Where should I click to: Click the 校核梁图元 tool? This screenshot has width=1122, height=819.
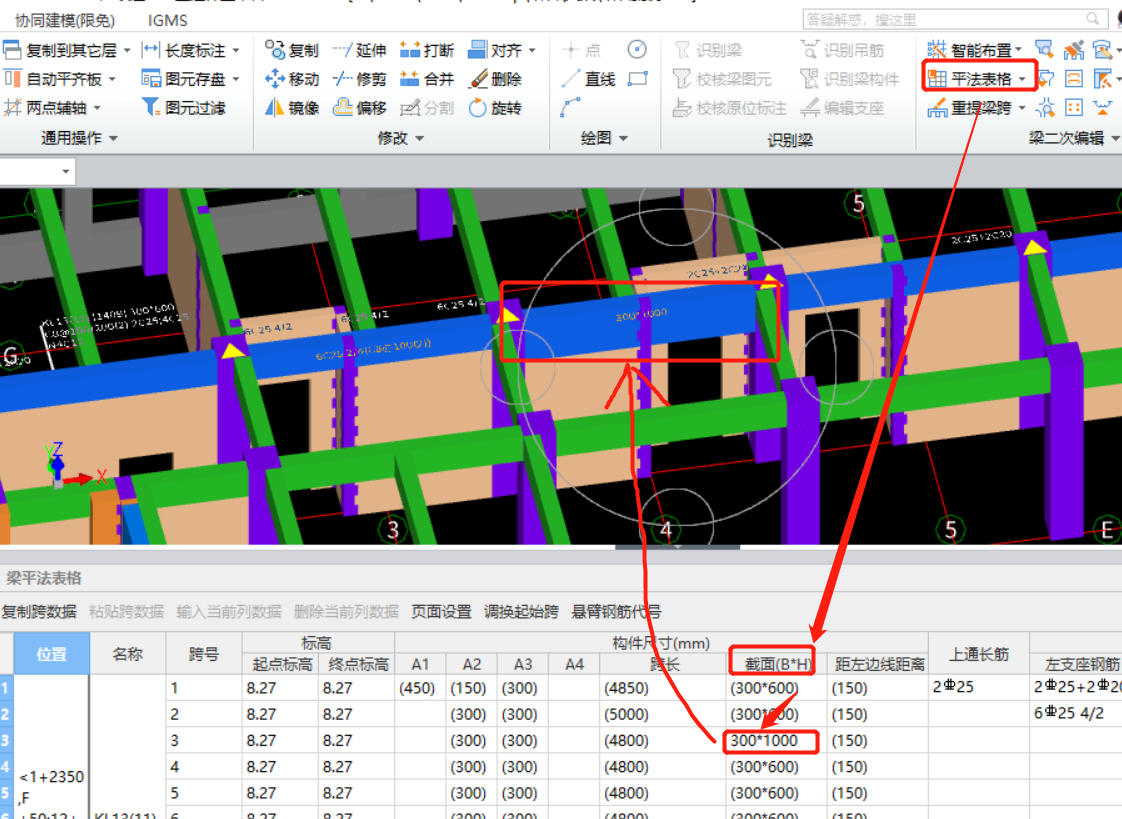click(723, 79)
